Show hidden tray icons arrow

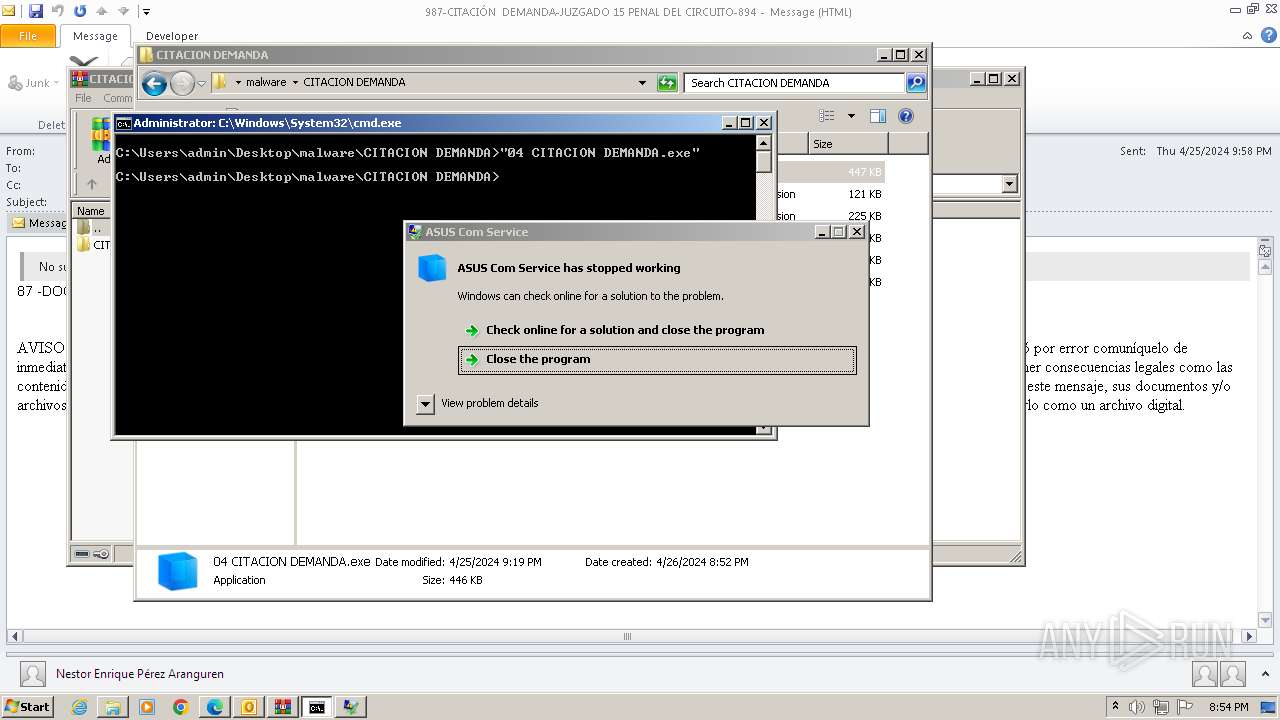point(1115,707)
